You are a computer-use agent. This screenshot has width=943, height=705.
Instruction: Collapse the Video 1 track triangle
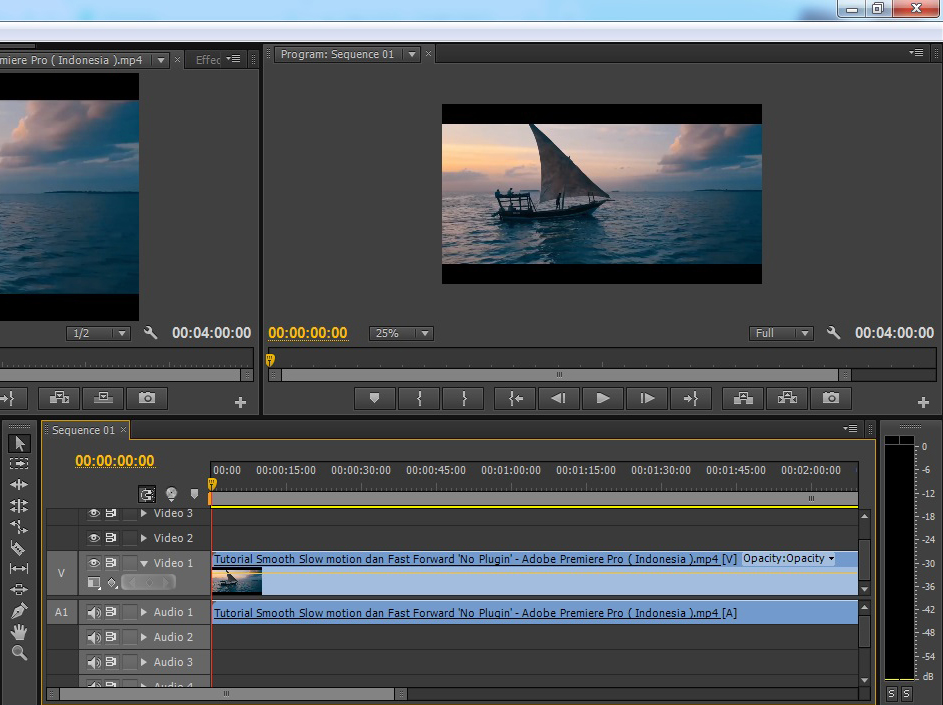click(x=144, y=563)
